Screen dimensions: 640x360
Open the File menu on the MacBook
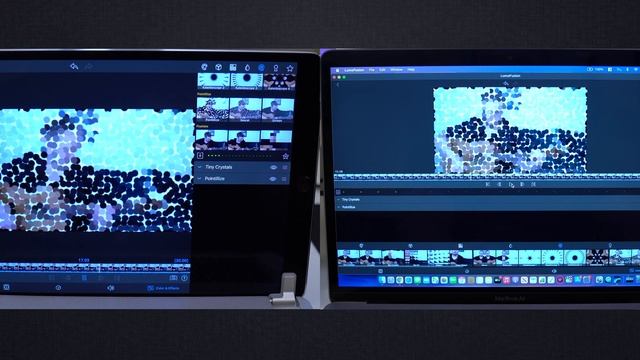371,70
